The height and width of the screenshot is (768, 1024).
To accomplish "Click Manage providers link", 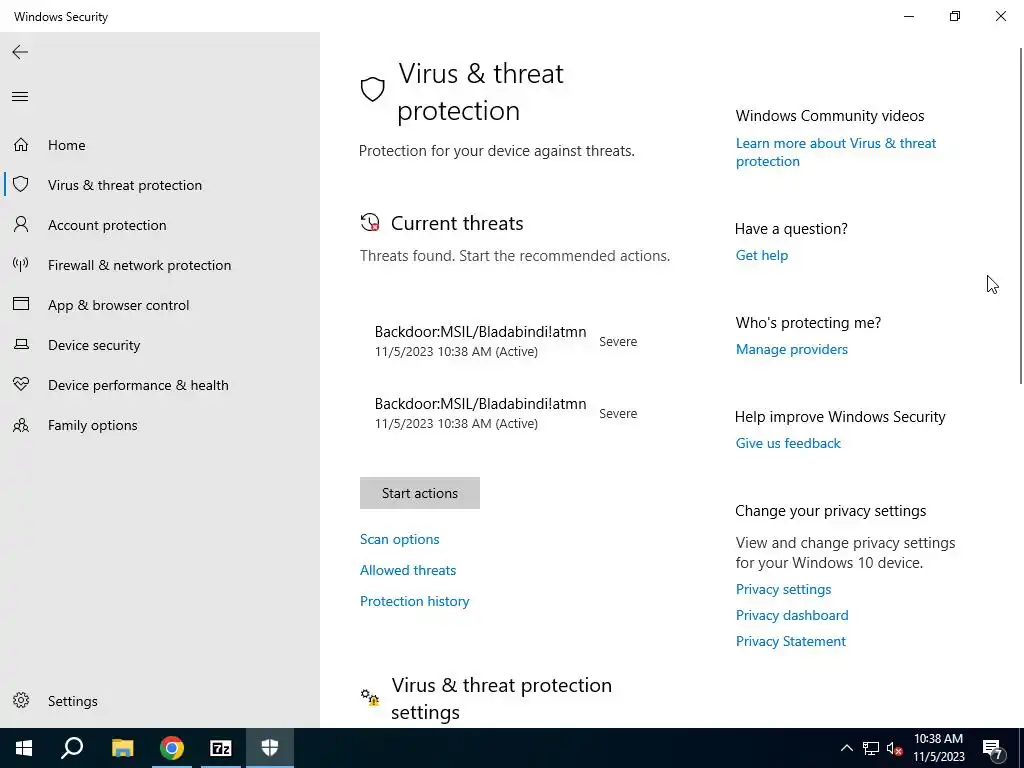I will point(792,349).
